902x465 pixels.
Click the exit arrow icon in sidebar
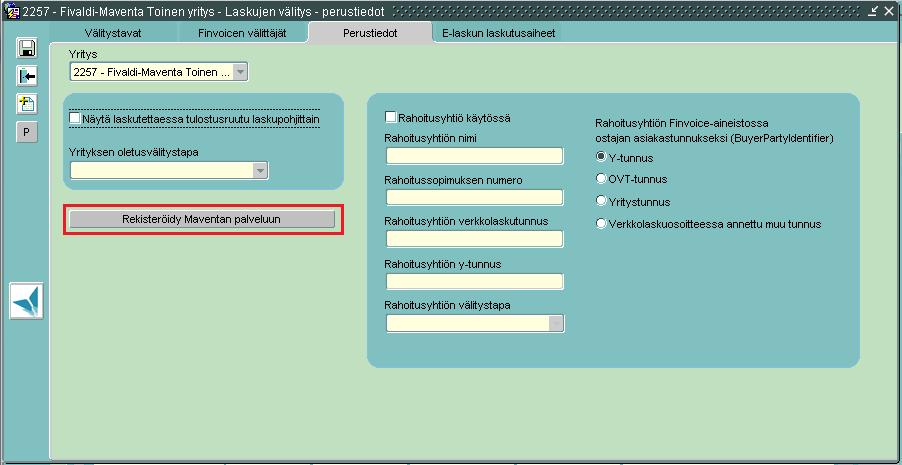tap(26, 76)
